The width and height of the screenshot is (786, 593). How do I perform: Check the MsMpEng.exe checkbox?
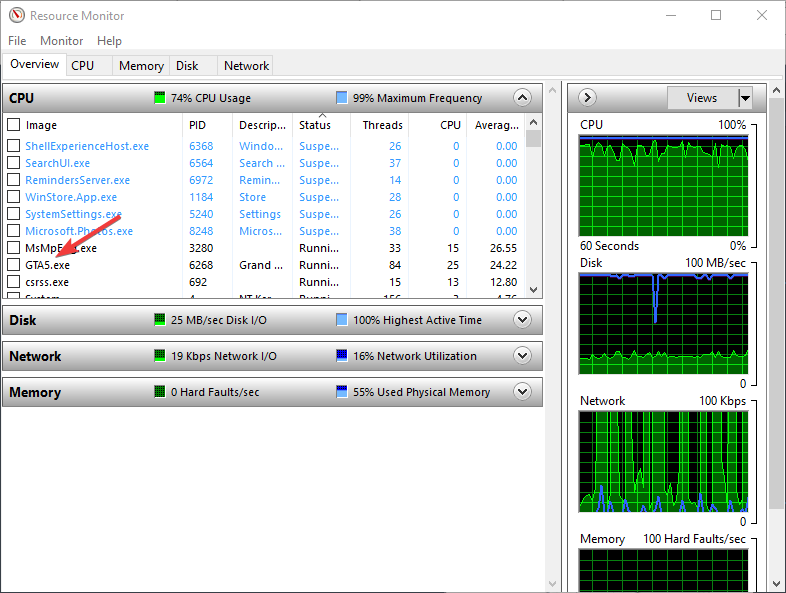pyautogui.click(x=14, y=248)
